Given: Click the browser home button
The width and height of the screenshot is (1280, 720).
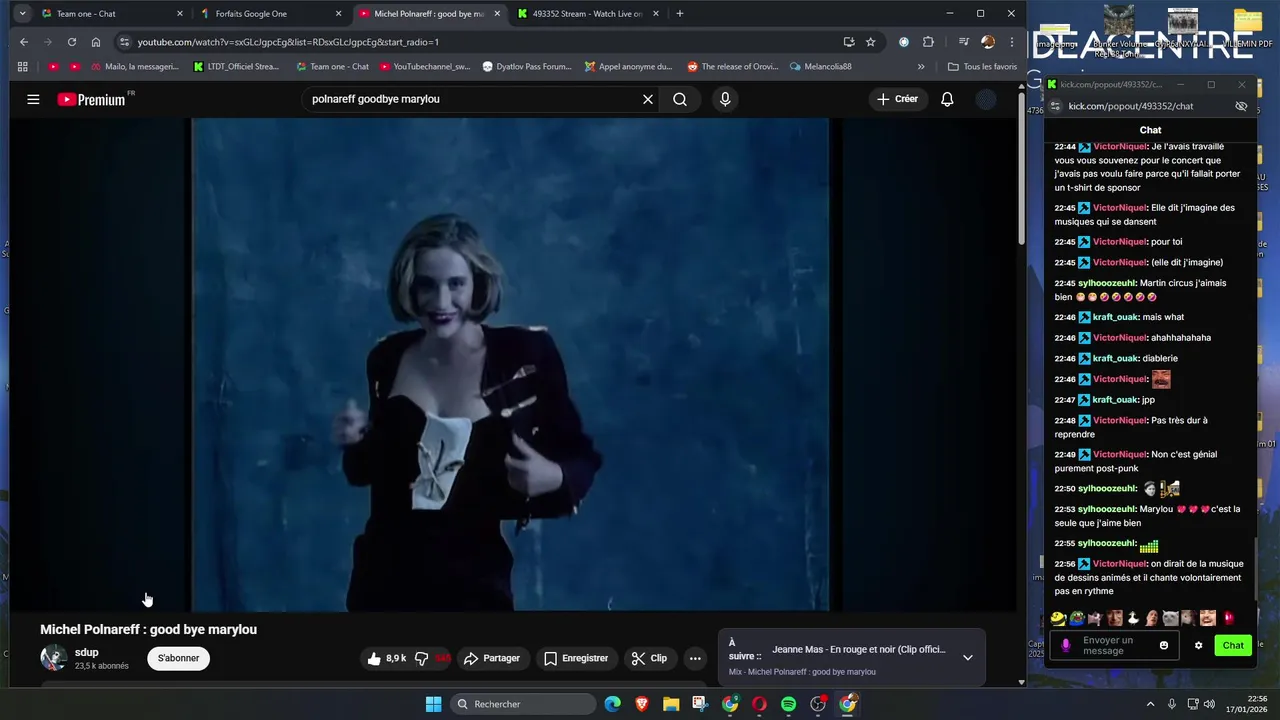Looking at the screenshot, I should click(96, 42).
